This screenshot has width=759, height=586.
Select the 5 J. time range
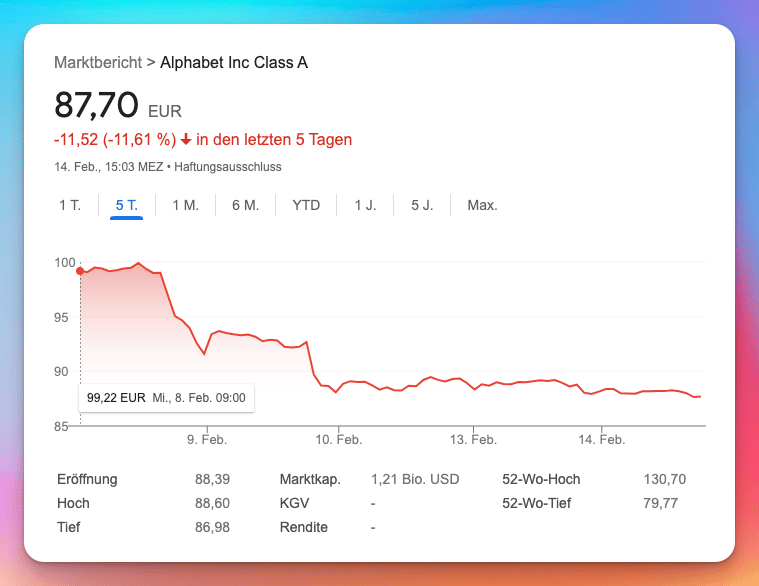(422, 205)
